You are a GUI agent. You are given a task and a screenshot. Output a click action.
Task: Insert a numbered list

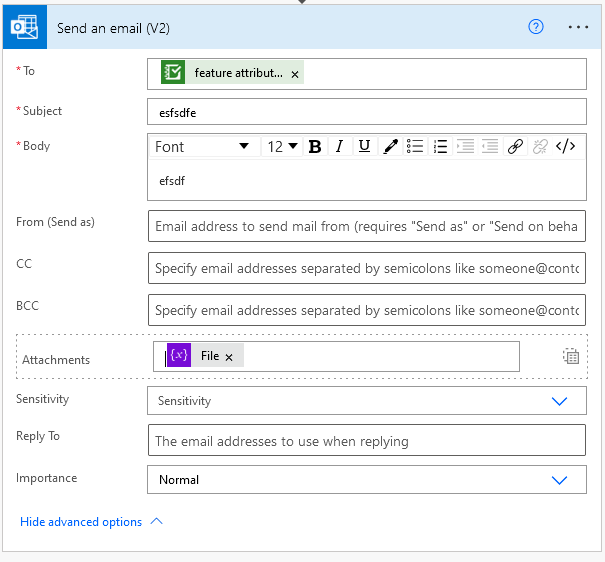pos(441,147)
